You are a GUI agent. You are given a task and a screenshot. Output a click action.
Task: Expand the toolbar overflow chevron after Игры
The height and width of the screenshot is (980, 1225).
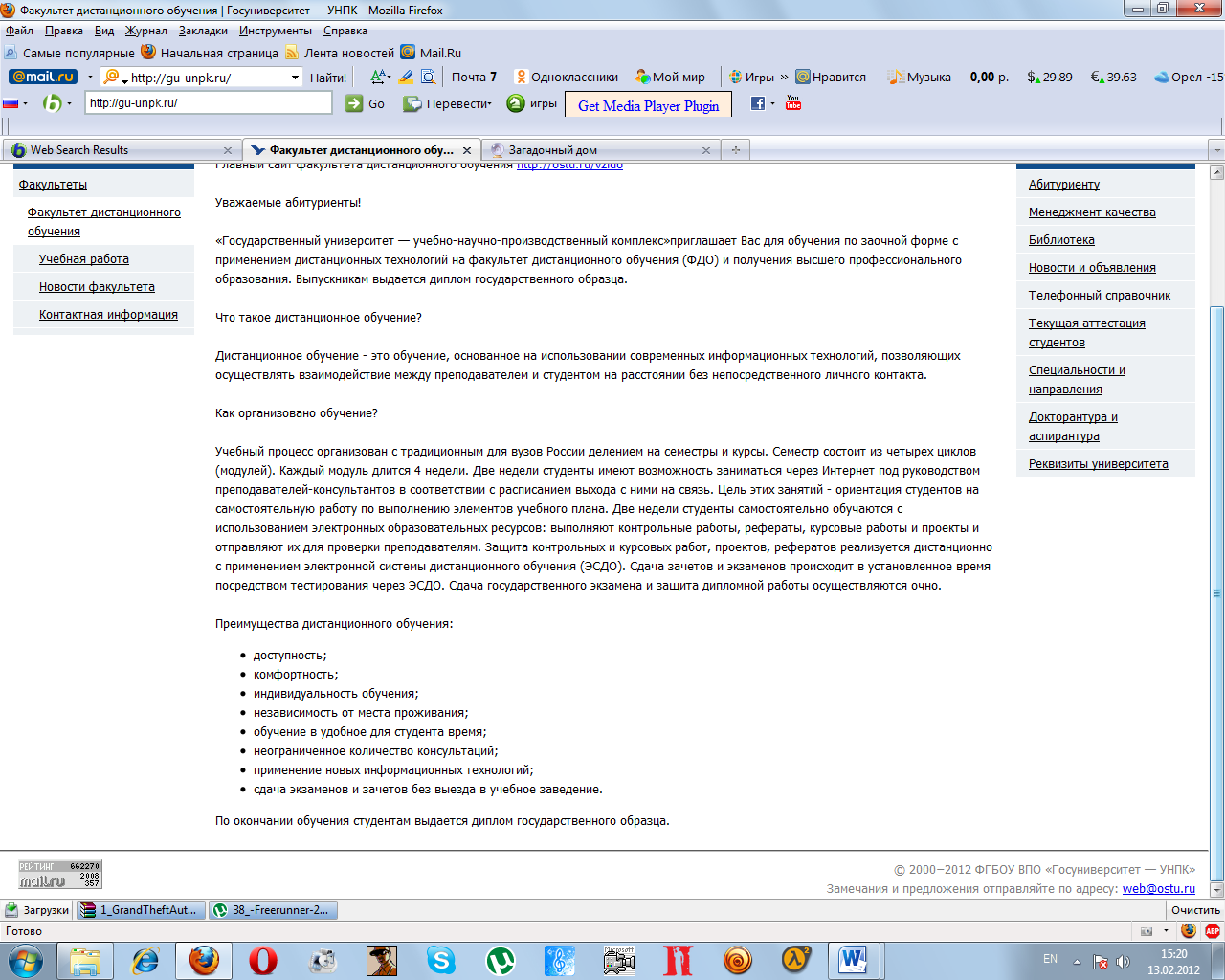tap(784, 77)
